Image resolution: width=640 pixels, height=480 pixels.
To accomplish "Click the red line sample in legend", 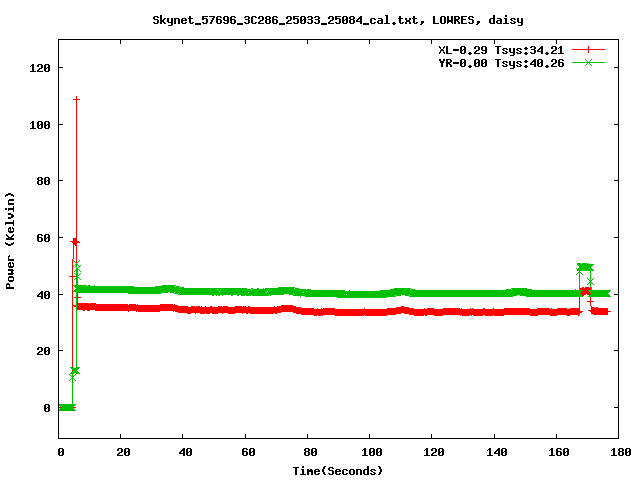I will tap(588, 50).
